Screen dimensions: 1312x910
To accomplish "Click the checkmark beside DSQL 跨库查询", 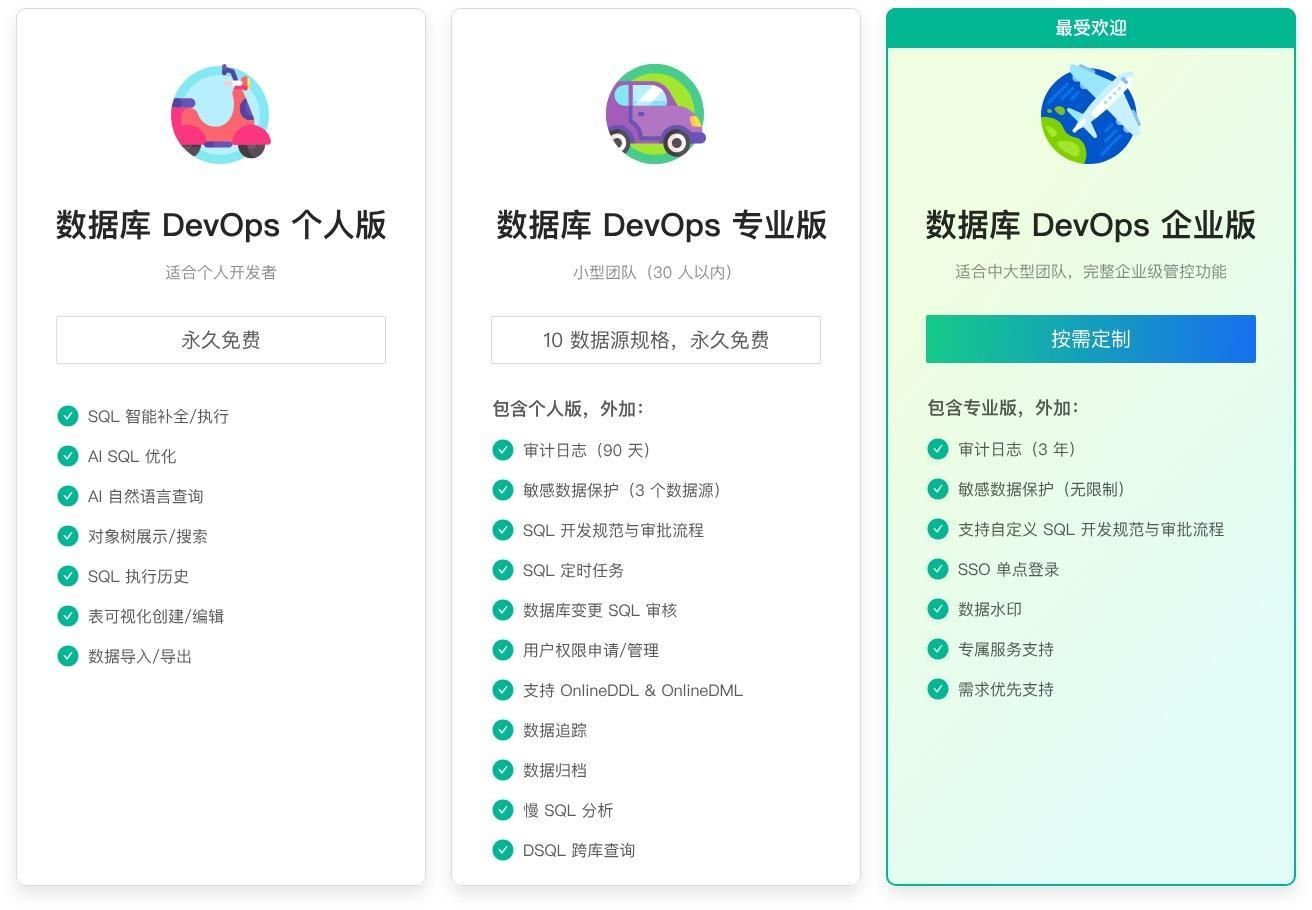I will point(503,850).
